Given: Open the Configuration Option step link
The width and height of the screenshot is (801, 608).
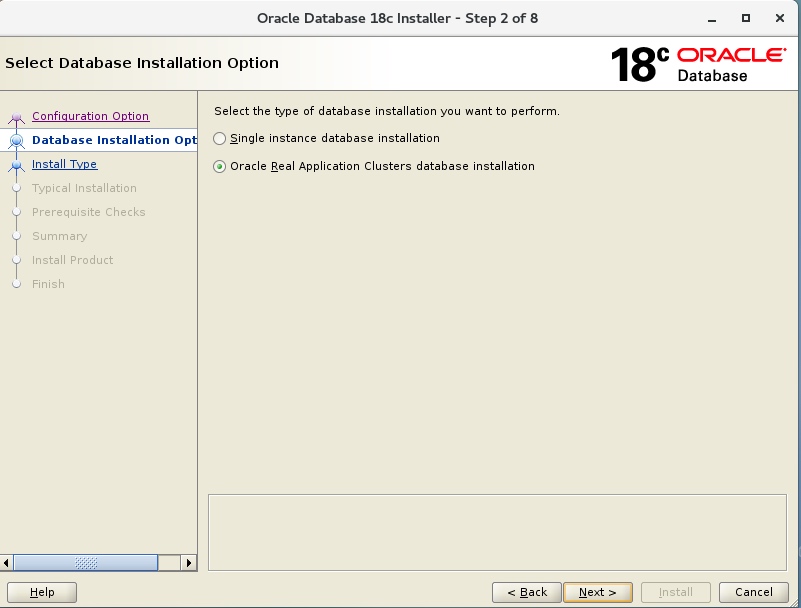Looking at the screenshot, I should click(90, 116).
